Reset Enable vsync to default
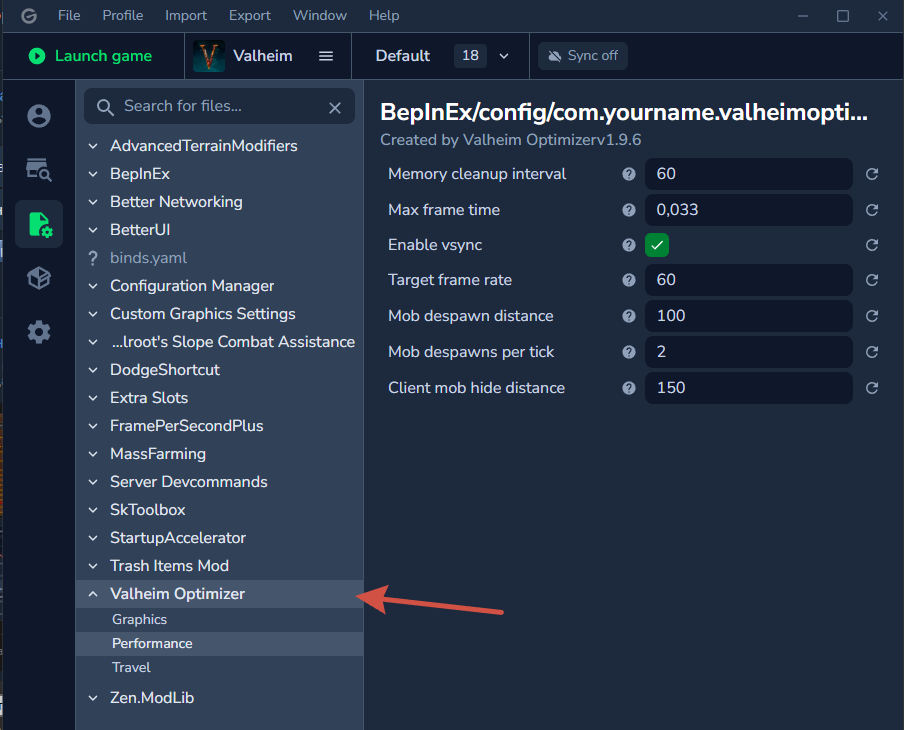This screenshot has width=904, height=730. [872, 245]
